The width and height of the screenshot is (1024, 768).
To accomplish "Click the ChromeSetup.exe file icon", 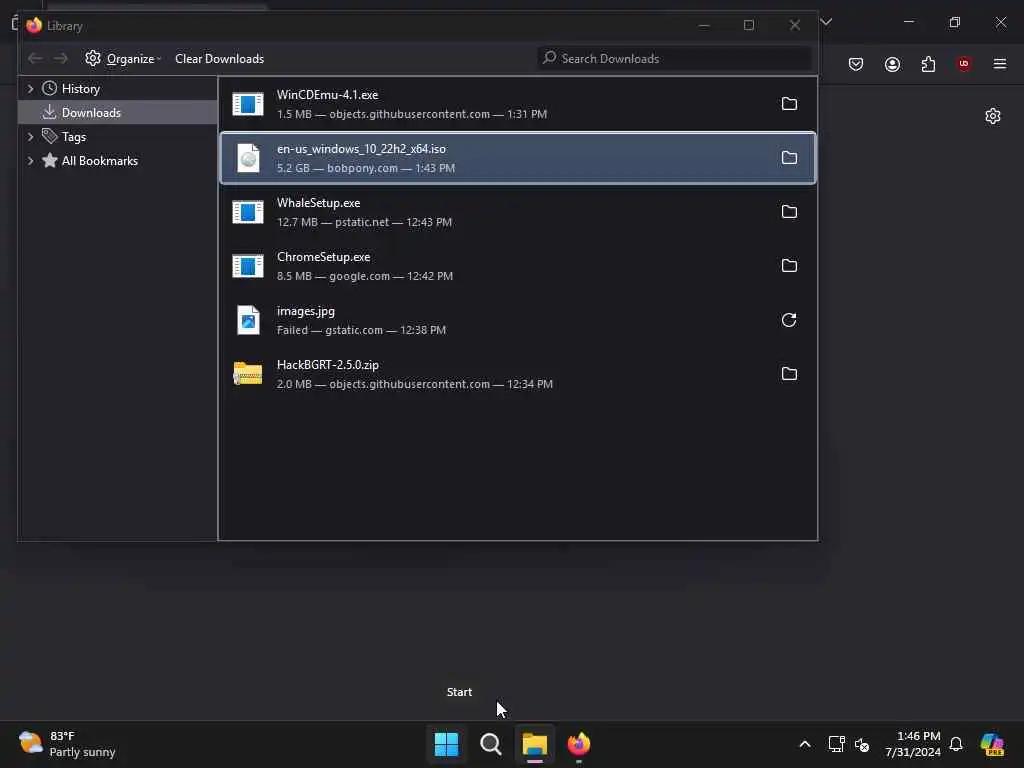I will coord(248,266).
